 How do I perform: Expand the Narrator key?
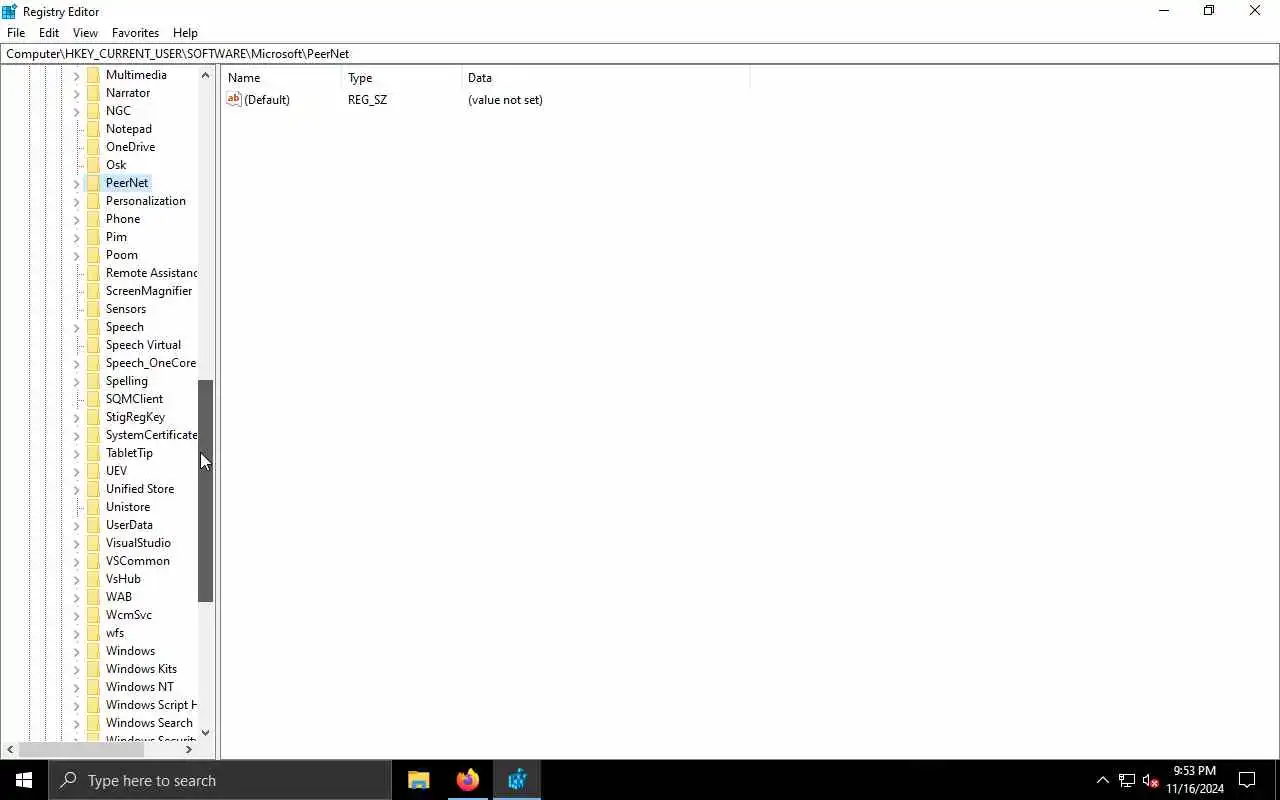pyautogui.click(x=76, y=94)
